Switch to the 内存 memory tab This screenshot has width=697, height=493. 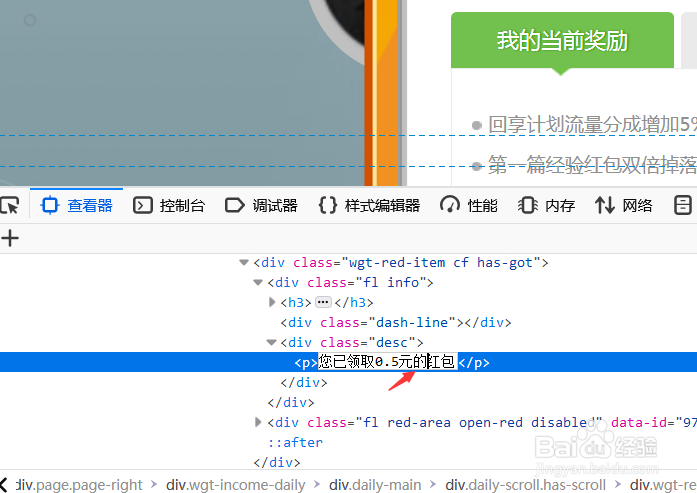tap(546, 205)
